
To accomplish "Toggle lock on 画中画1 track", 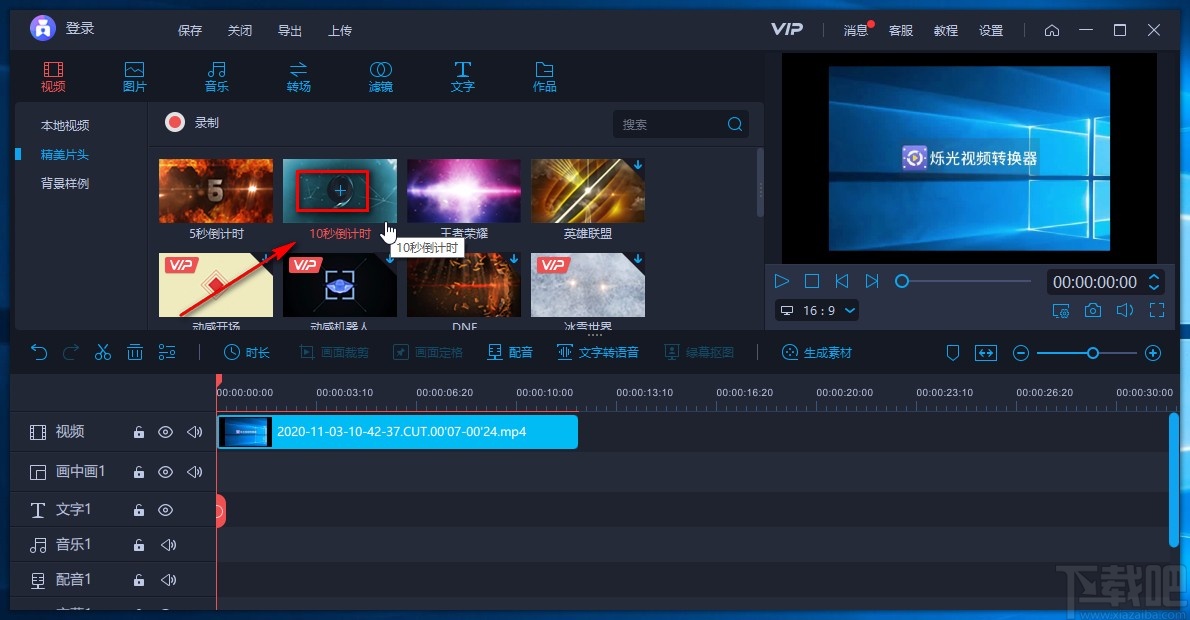I will click(x=139, y=472).
